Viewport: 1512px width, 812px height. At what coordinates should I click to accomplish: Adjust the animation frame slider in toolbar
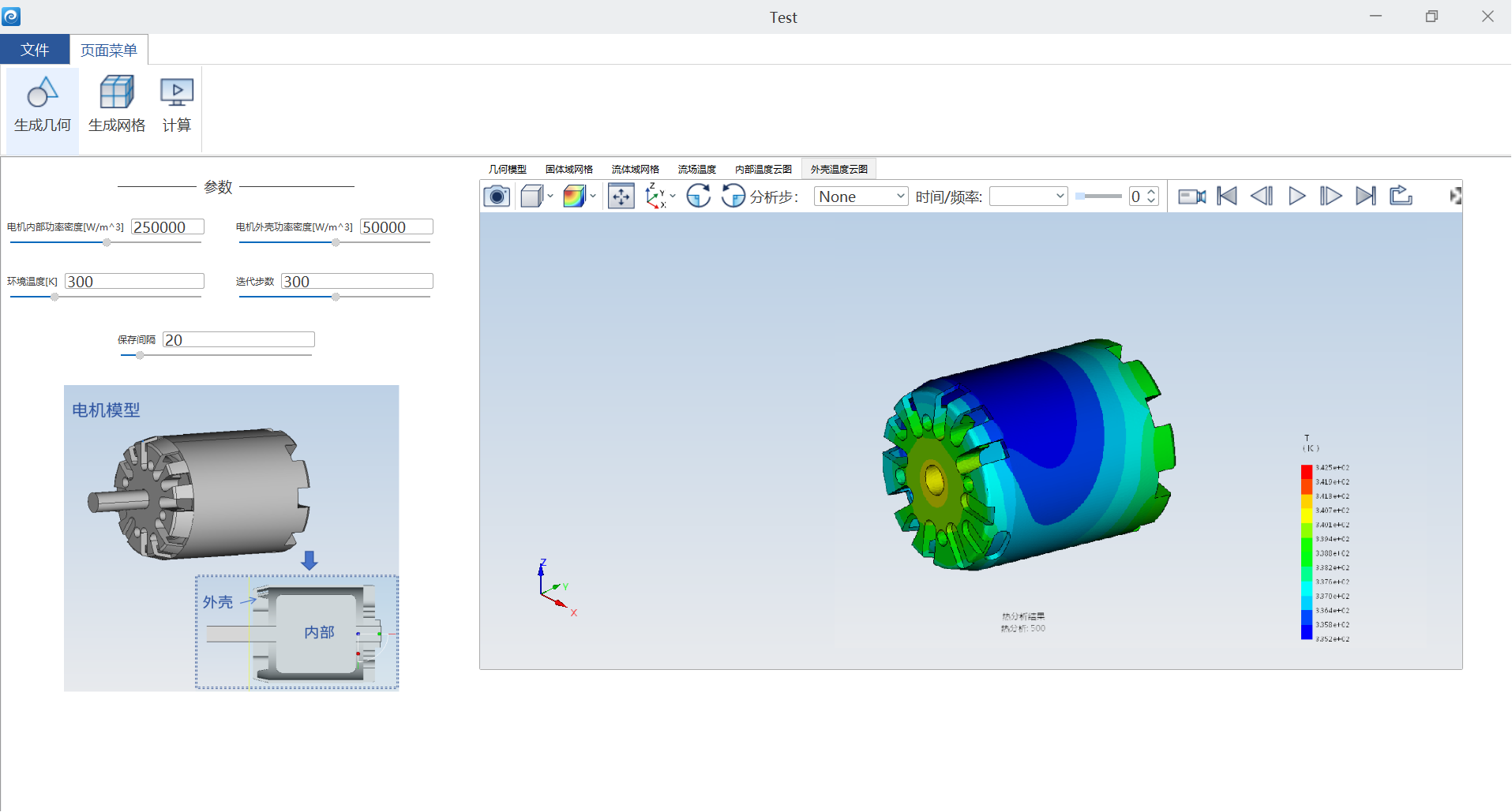[1098, 196]
